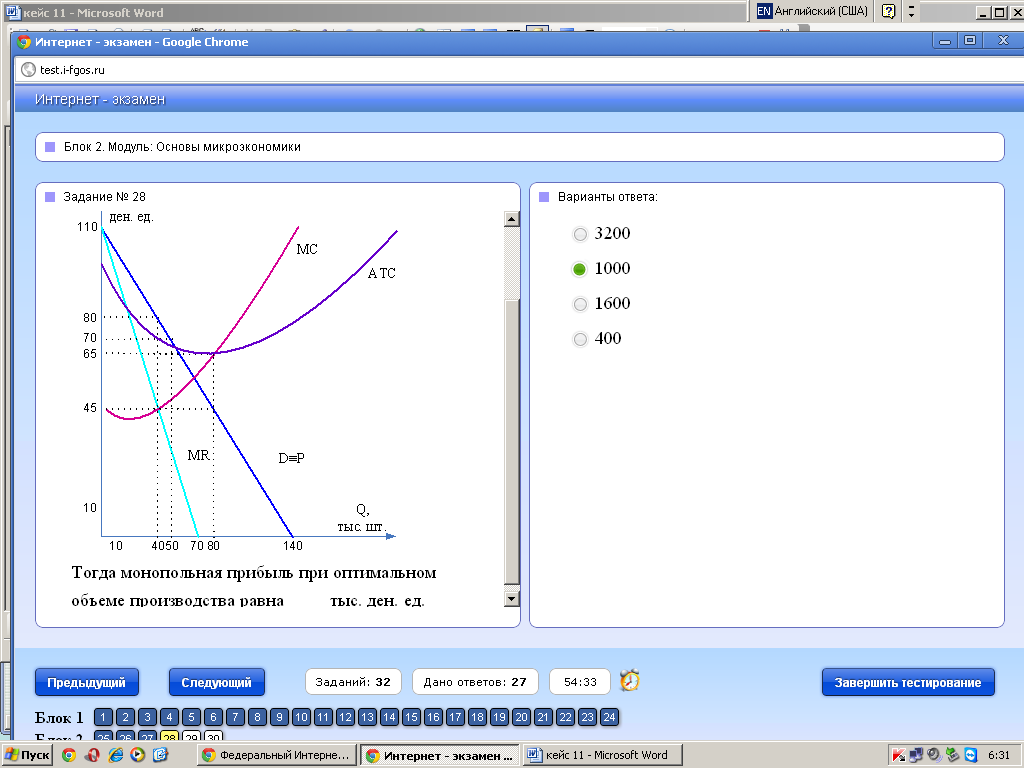Go to next question with Следующий
Image resolution: width=1024 pixels, height=768 pixels.
(216, 682)
